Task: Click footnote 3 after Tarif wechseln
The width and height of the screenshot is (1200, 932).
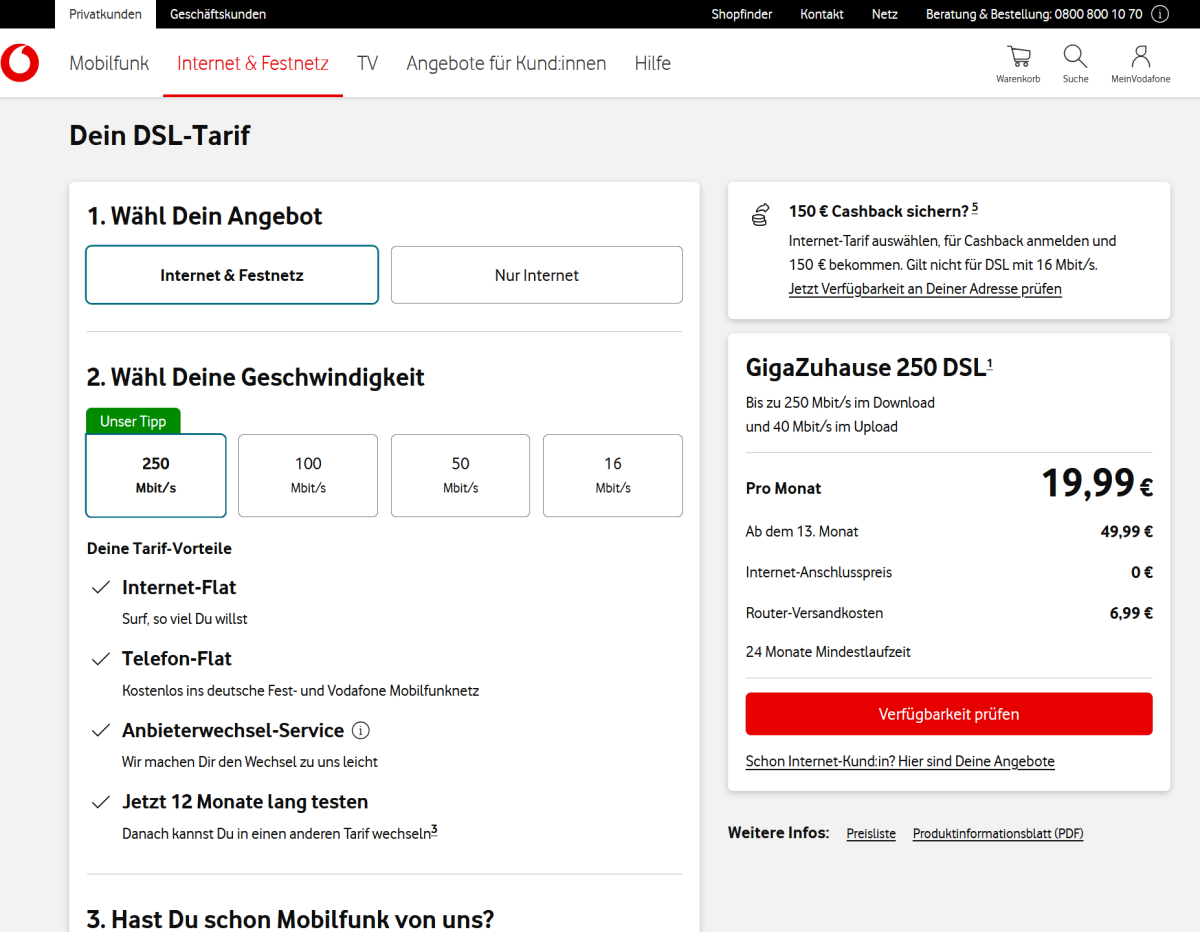Action: [434, 830]
